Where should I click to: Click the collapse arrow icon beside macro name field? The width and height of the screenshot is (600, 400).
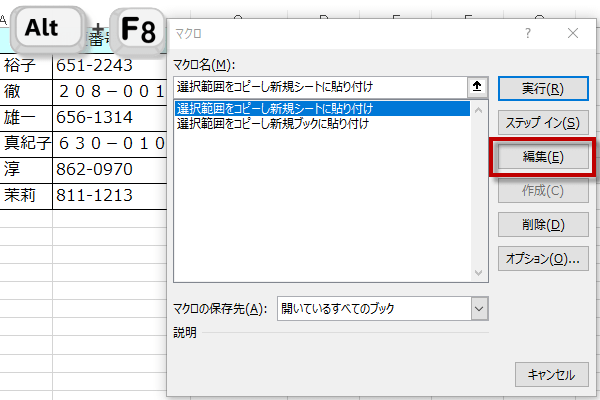[477, 87]
